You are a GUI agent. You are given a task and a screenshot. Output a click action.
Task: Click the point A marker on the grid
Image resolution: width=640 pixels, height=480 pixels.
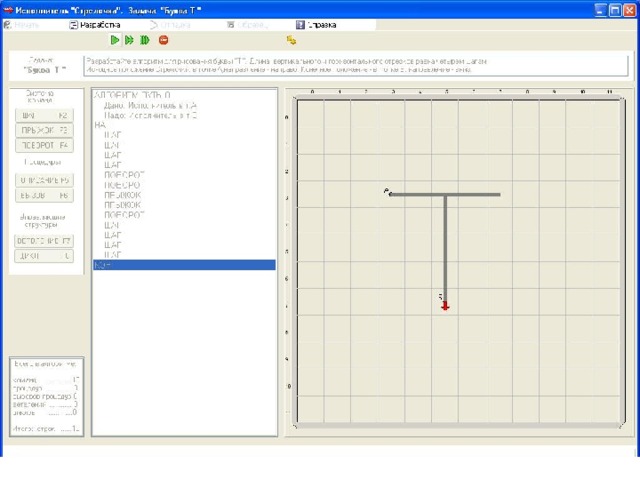388,192
